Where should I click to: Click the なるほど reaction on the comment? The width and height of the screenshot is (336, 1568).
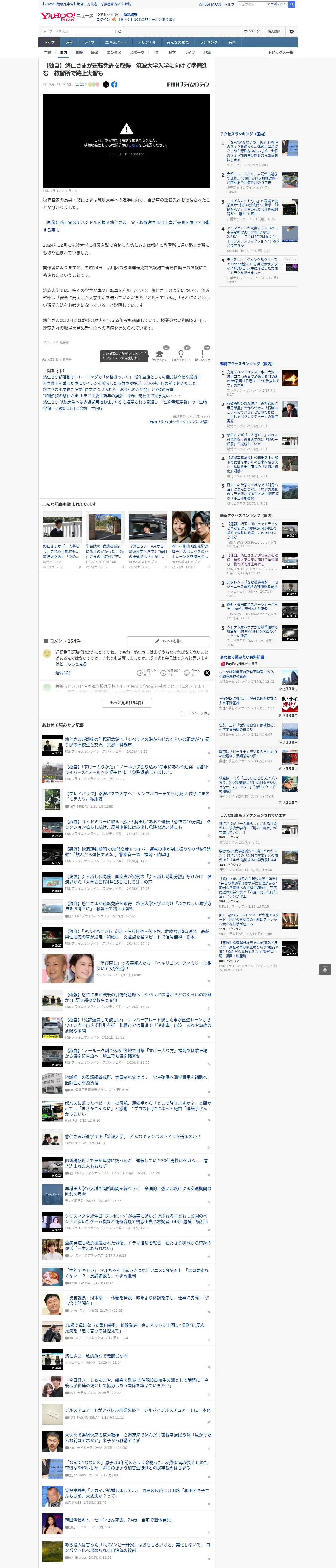pos(170,673)
